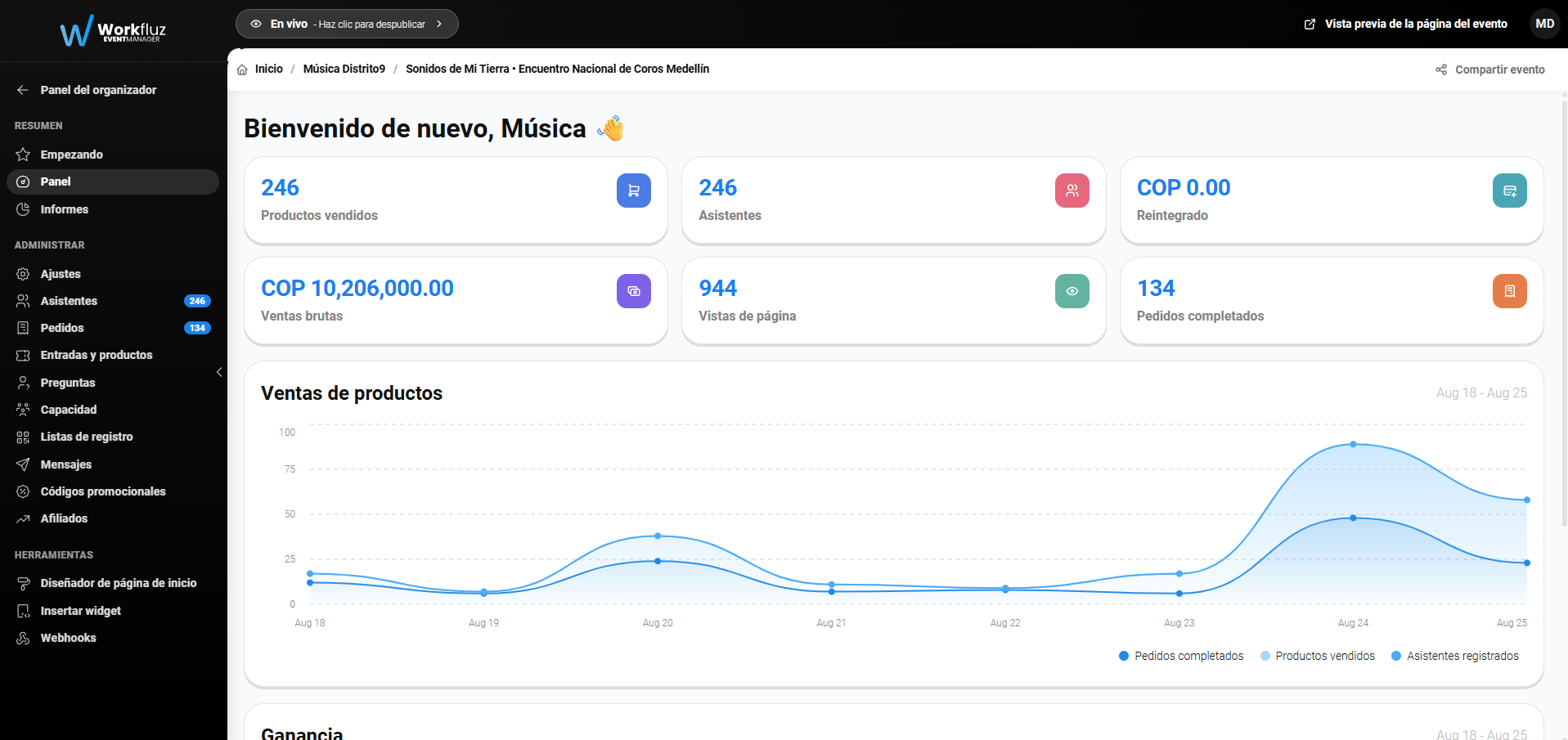Click the share icon beside Compartir evento
This screenshot has width=1568, height=740.
[x=1441, y=70]
